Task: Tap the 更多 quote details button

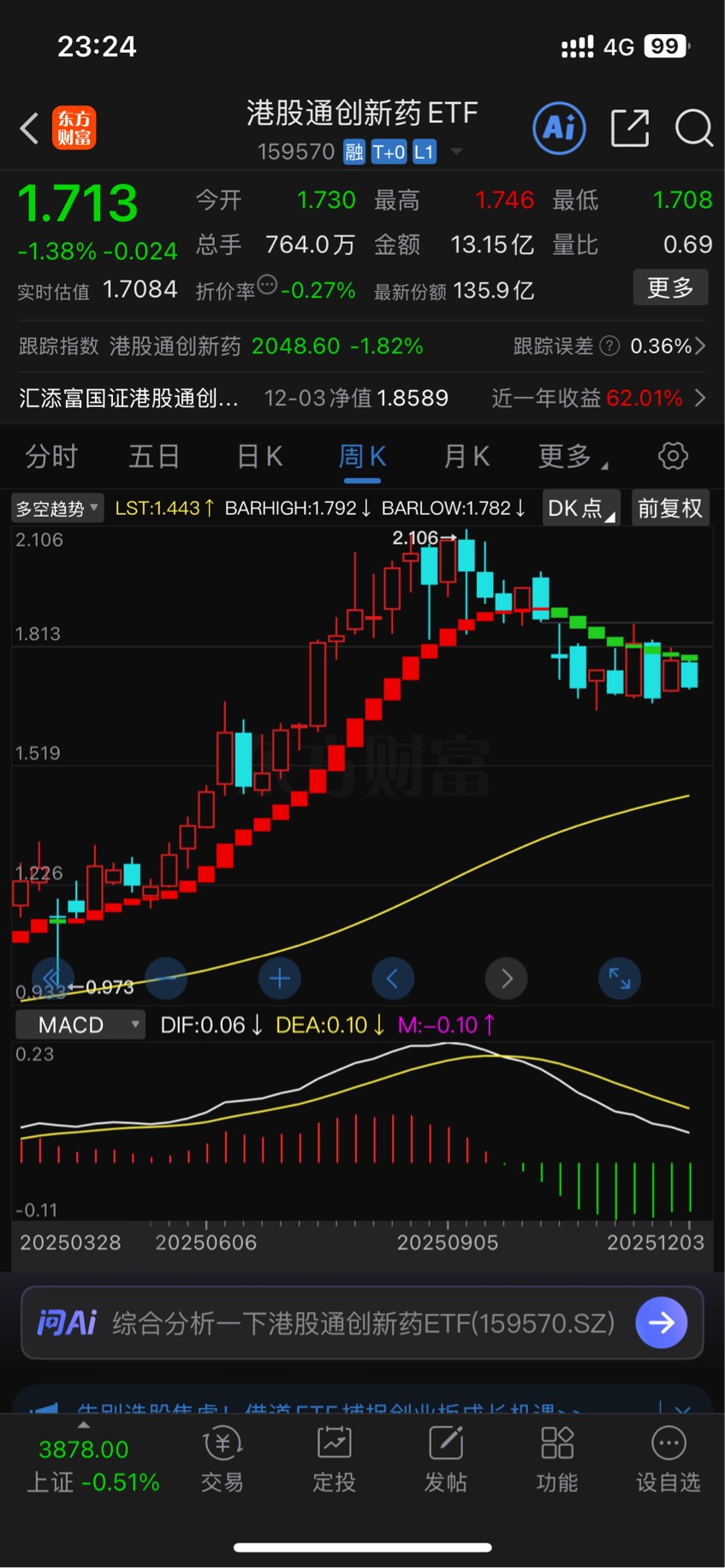Action: (x=671, y=287)
